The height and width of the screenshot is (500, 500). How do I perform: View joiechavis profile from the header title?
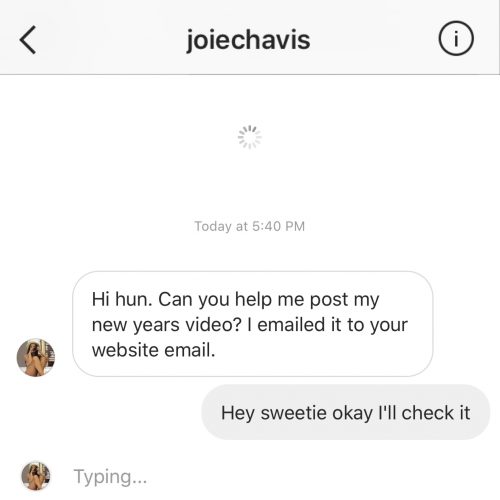pos(248,40)
